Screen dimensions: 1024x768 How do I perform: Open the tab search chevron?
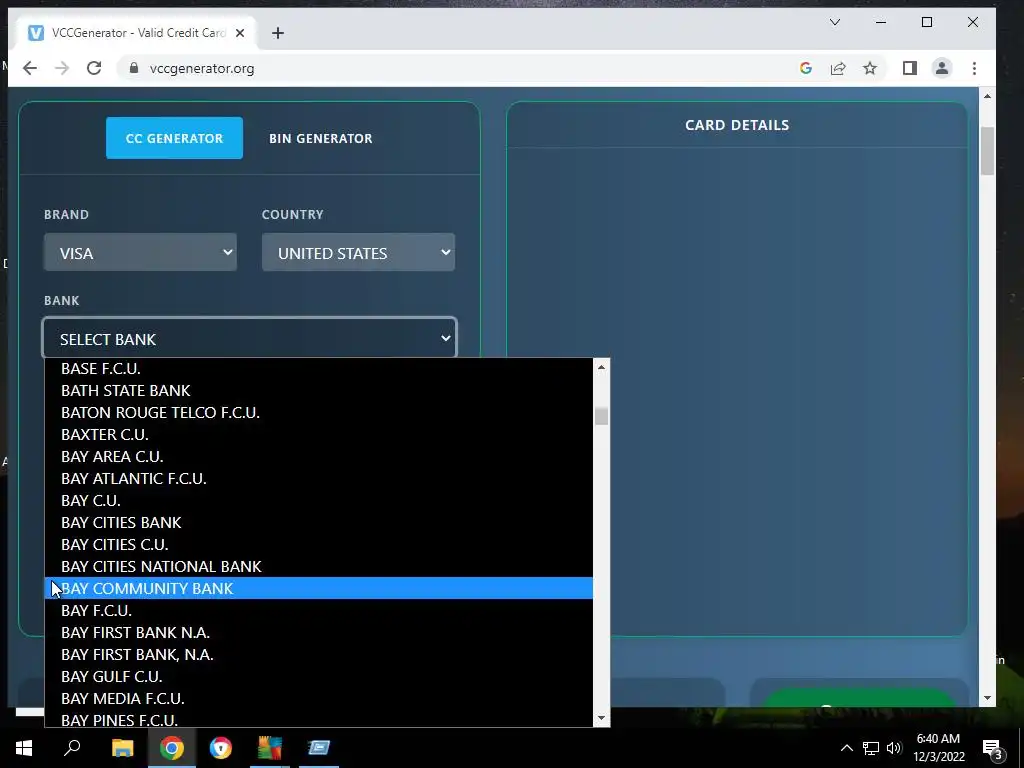pyautogui.click(x=835, y=22)
